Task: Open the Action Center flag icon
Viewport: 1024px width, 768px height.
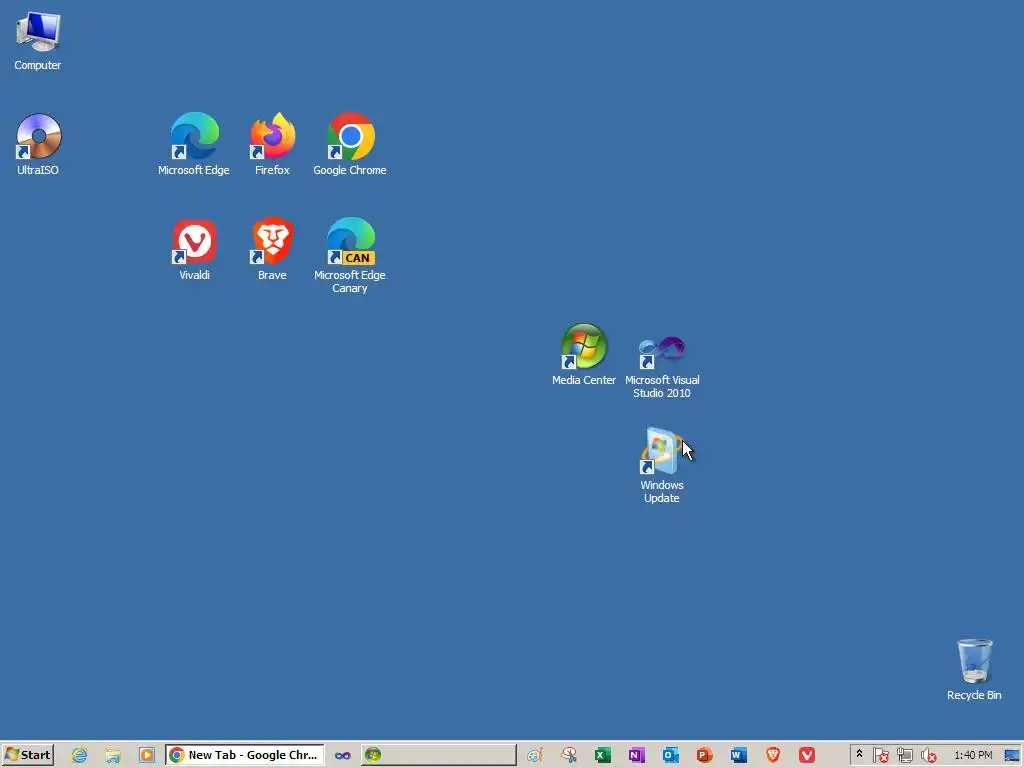Action: click(x=880, y=756)
